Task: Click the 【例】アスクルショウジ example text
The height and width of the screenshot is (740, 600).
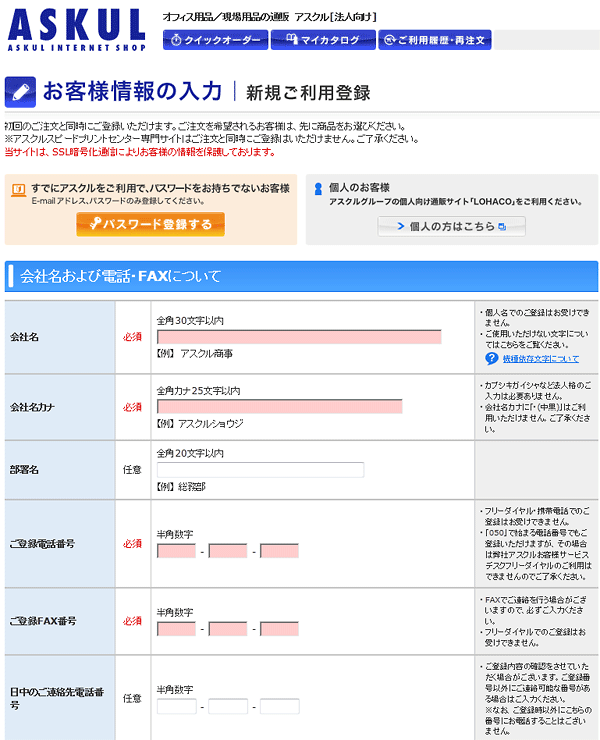Action: (200, 424)
